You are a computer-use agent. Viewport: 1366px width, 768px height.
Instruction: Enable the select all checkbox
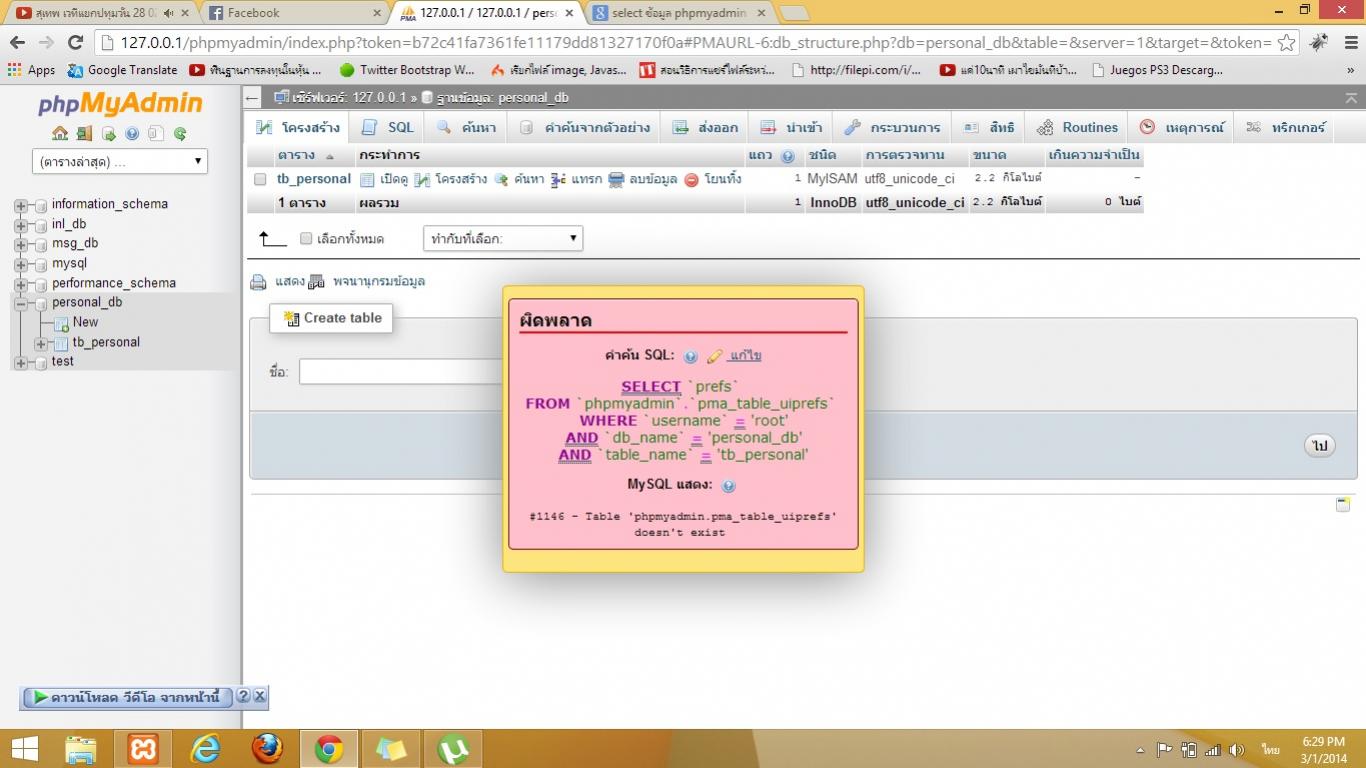(x=306, y=239)
